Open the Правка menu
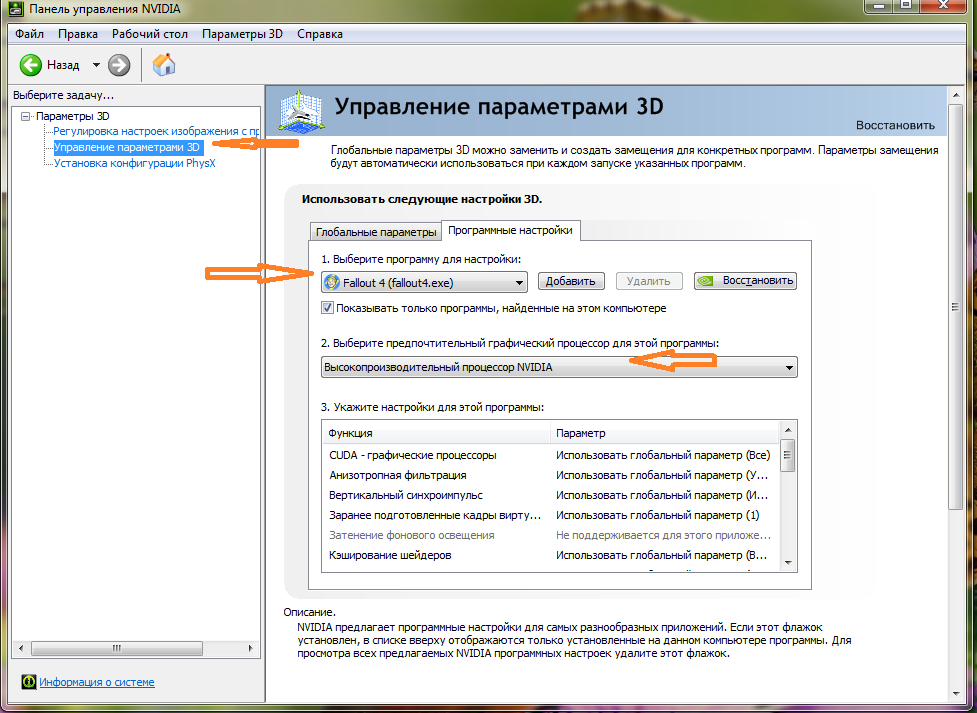The width and height of the screenshot is (977, 713). pyautogui.click(x=78, y=34)
